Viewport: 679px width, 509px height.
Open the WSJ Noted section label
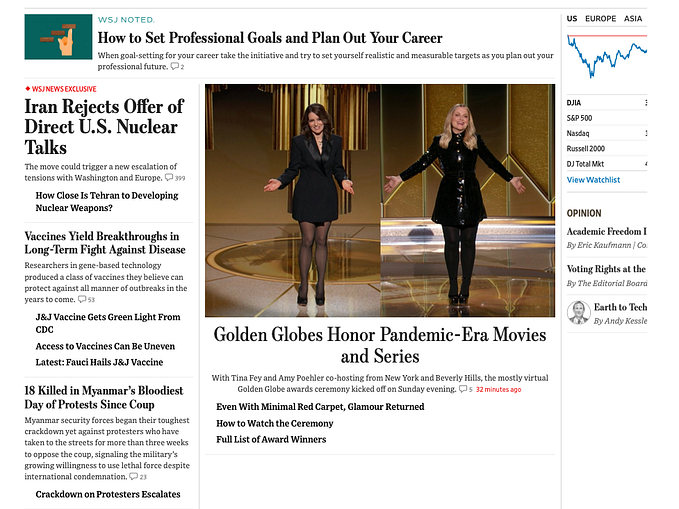click(x=126, y=20)
